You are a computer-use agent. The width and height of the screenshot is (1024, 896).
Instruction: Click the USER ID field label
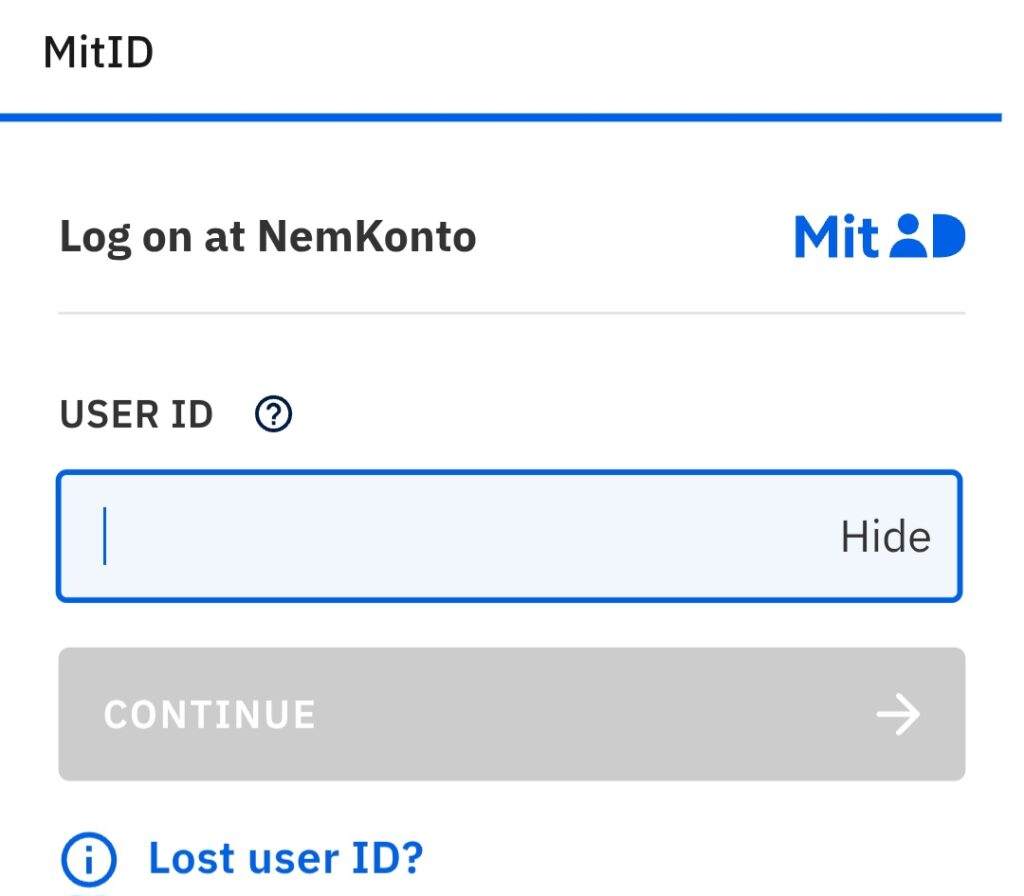[x=136, y=413]
